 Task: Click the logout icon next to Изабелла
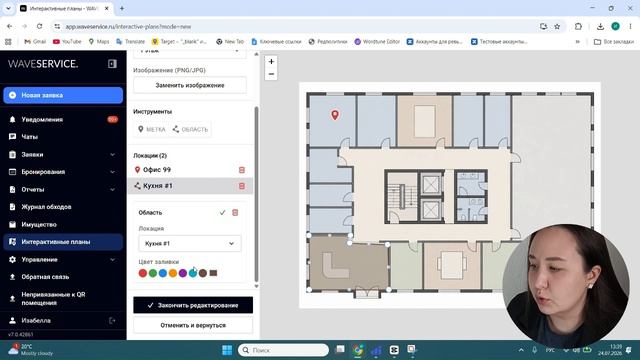(112, 321)
